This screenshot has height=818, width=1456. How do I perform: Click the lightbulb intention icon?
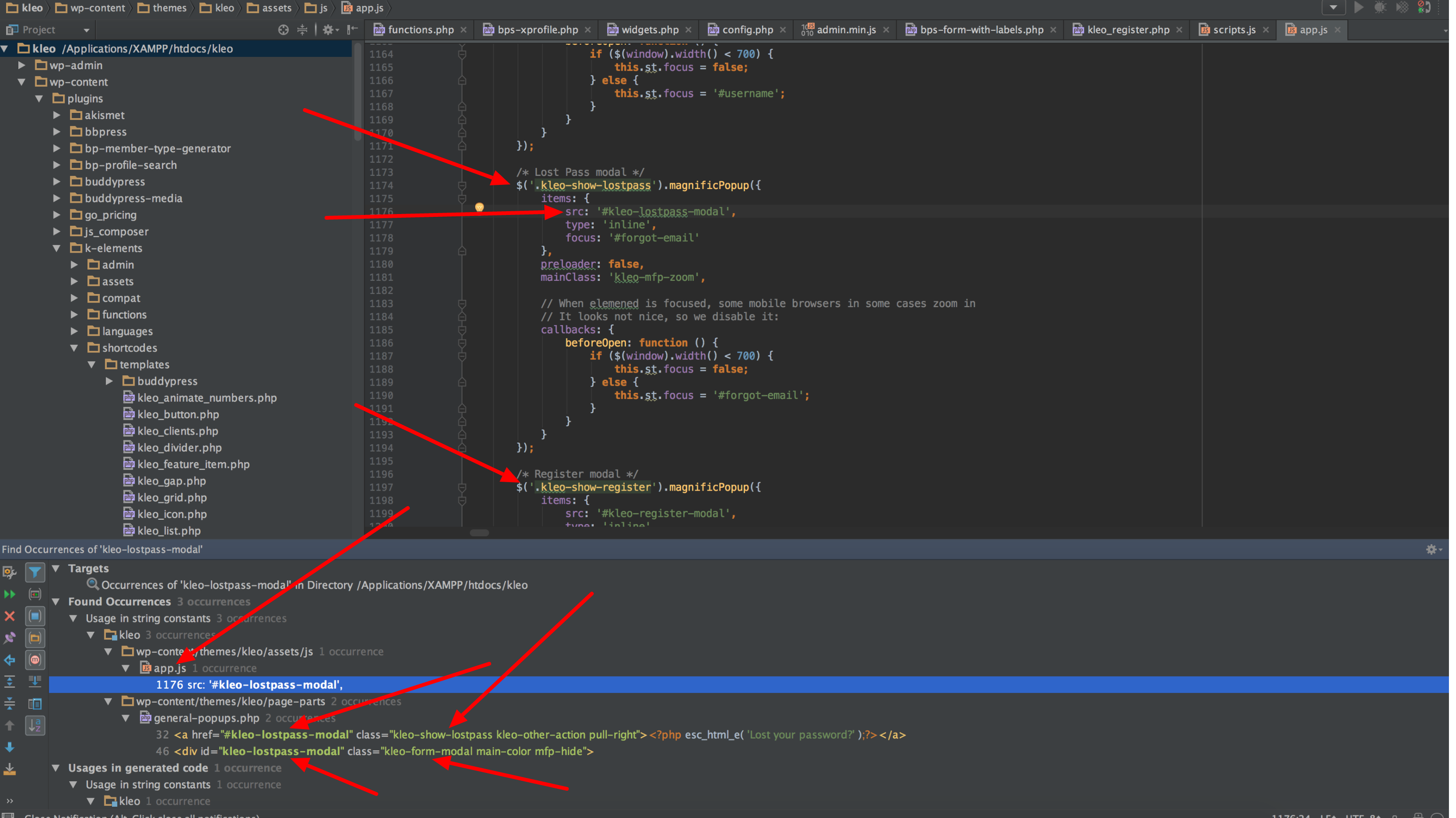click(479, 207)
